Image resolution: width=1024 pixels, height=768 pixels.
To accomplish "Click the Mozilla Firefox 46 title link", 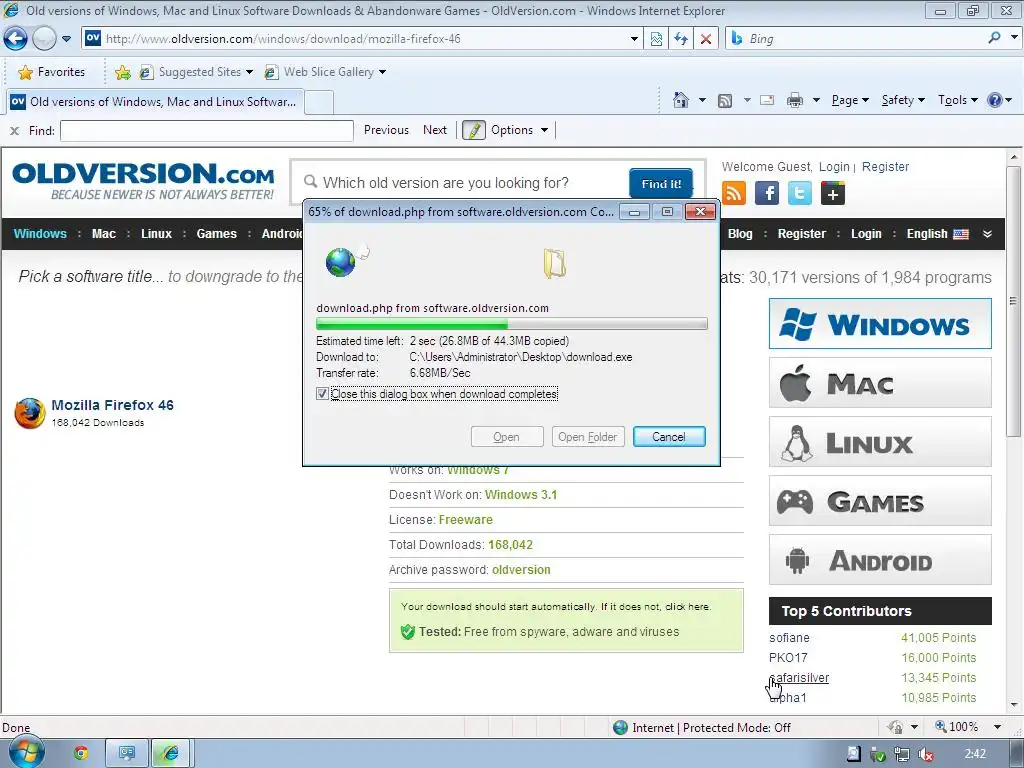I will point(112,405).
